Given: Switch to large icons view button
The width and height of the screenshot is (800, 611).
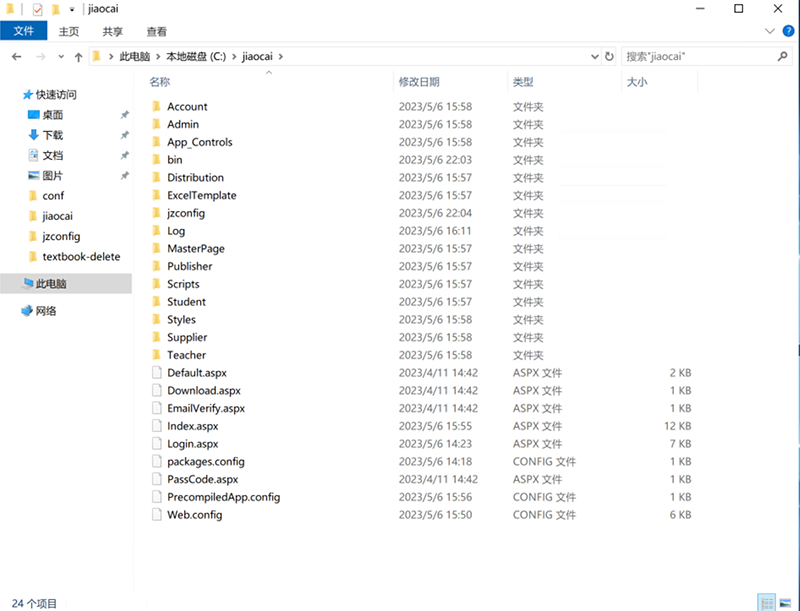Looking at the screenshot, I should coord(786,603).
